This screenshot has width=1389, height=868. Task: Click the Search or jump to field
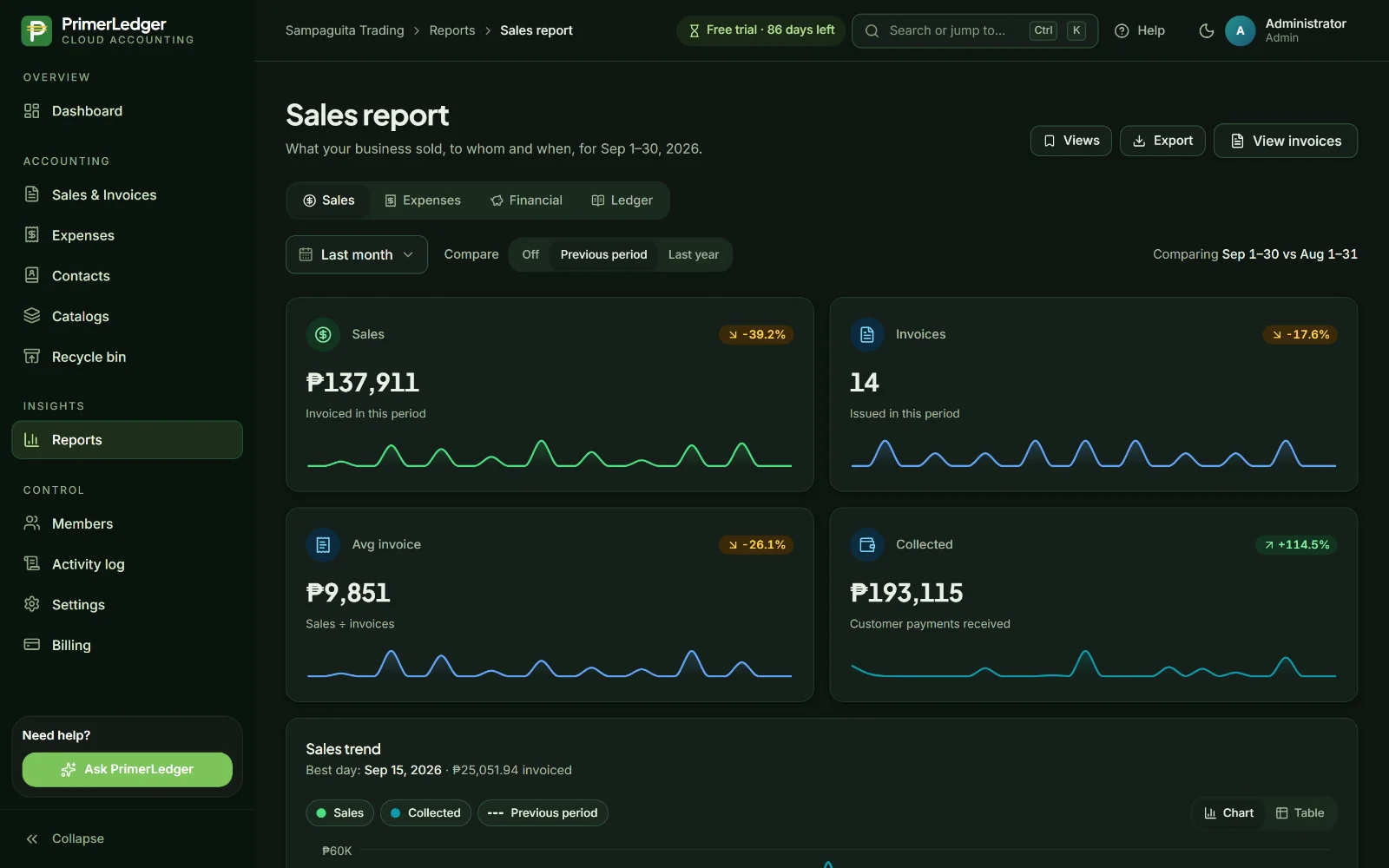click(x=975, y=30)
